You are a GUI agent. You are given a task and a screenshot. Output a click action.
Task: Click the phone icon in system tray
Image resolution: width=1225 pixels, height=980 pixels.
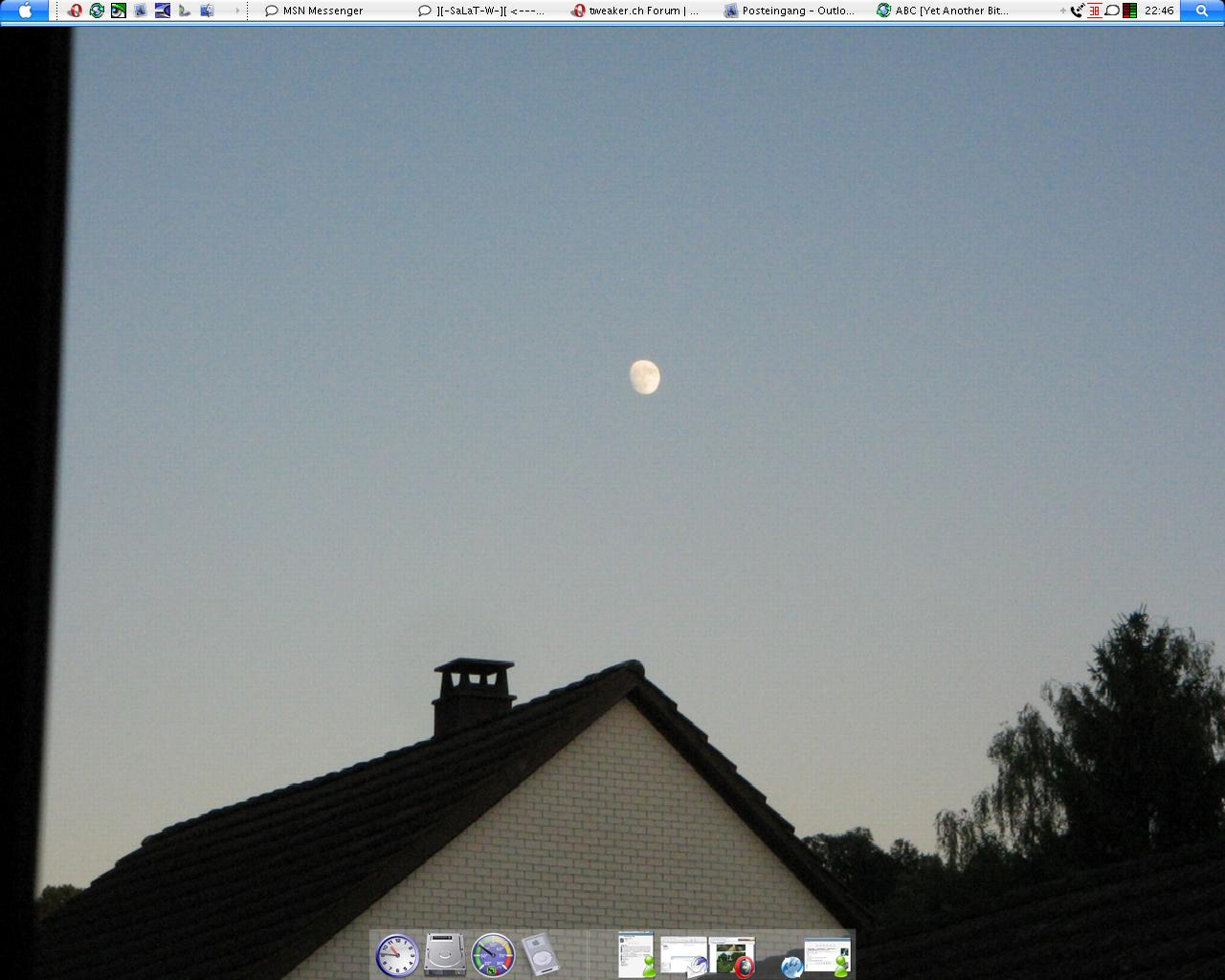[x=1078, y=11]
